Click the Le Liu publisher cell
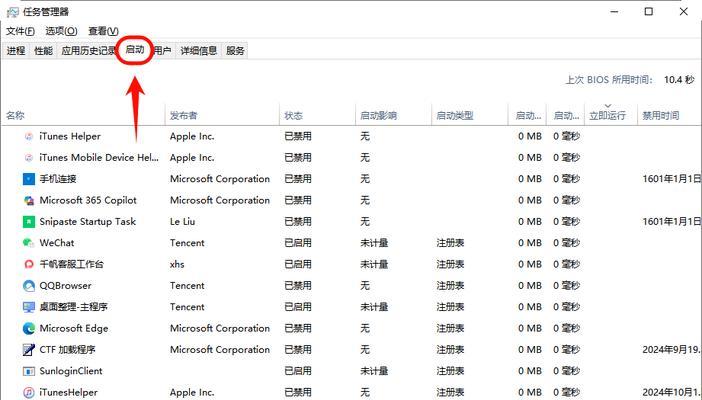 (x=182, y=221)
